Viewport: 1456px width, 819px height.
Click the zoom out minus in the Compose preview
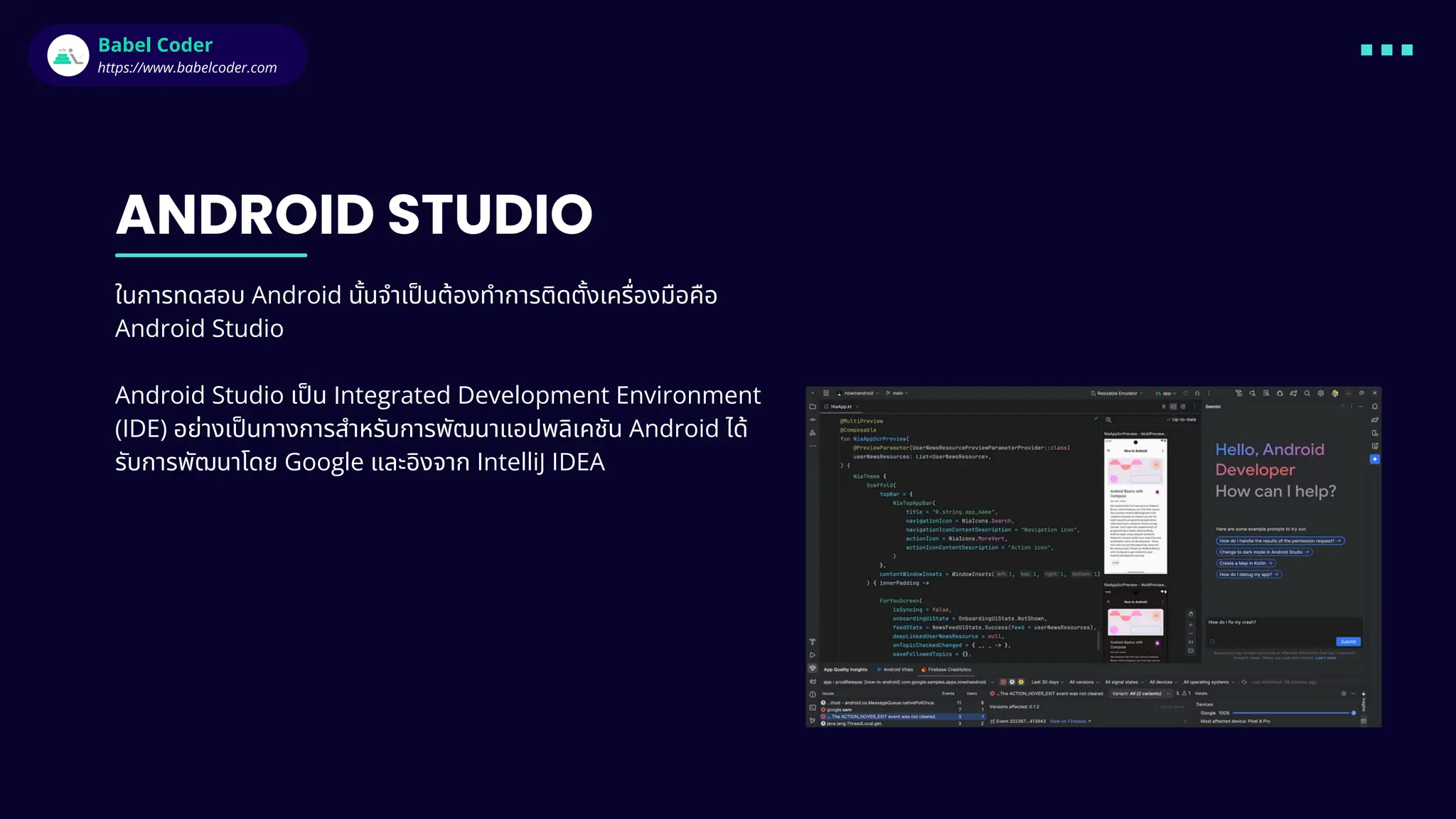click(x=1191, y=633)
